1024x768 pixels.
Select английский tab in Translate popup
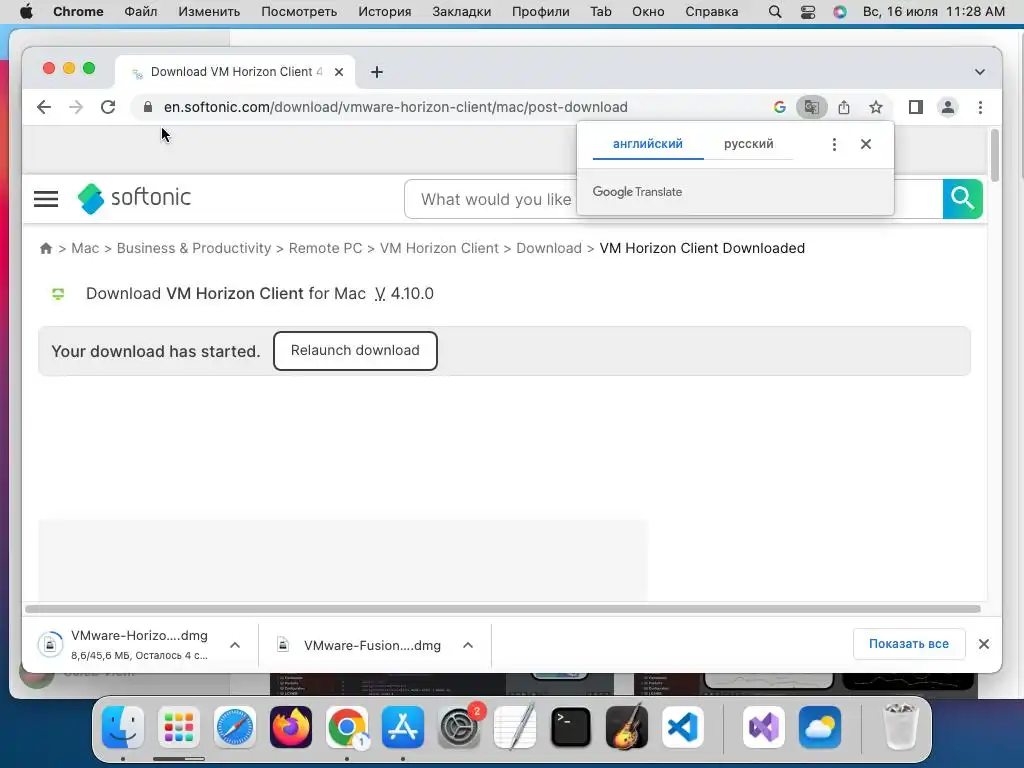(648, 144)
